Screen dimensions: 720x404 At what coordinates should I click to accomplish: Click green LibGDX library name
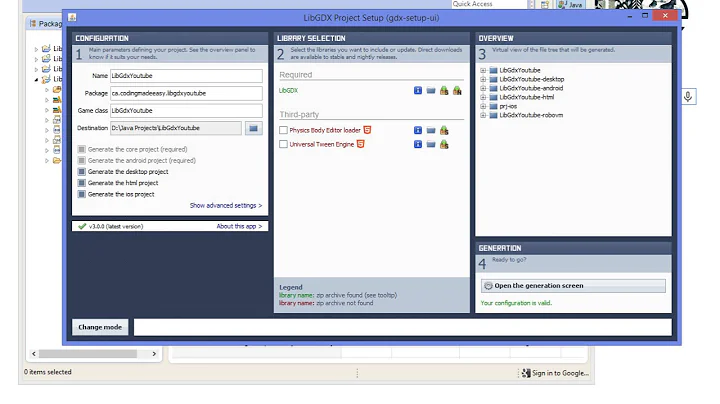(288, 90)
